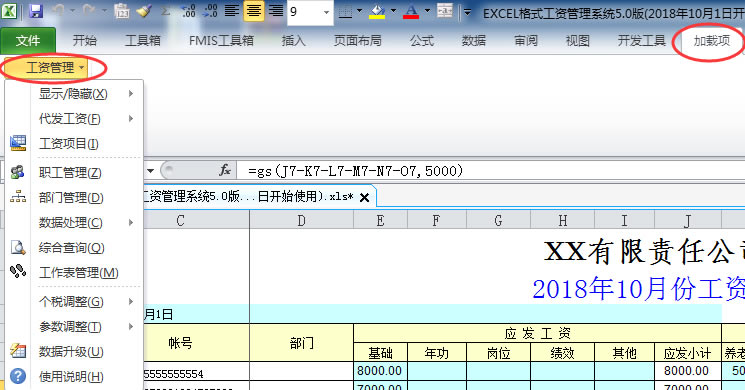Switch to the 审阅 tab
Screen dimensions: 745x390
(525, 41)
